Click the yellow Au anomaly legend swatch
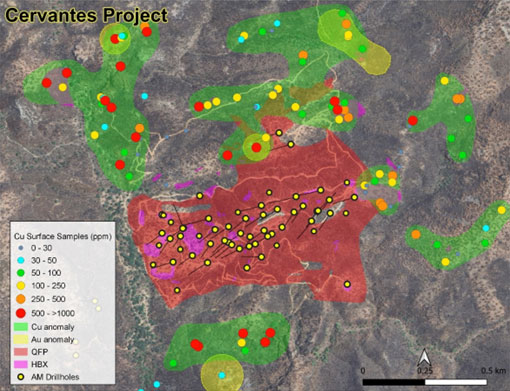 coord(21,339)
